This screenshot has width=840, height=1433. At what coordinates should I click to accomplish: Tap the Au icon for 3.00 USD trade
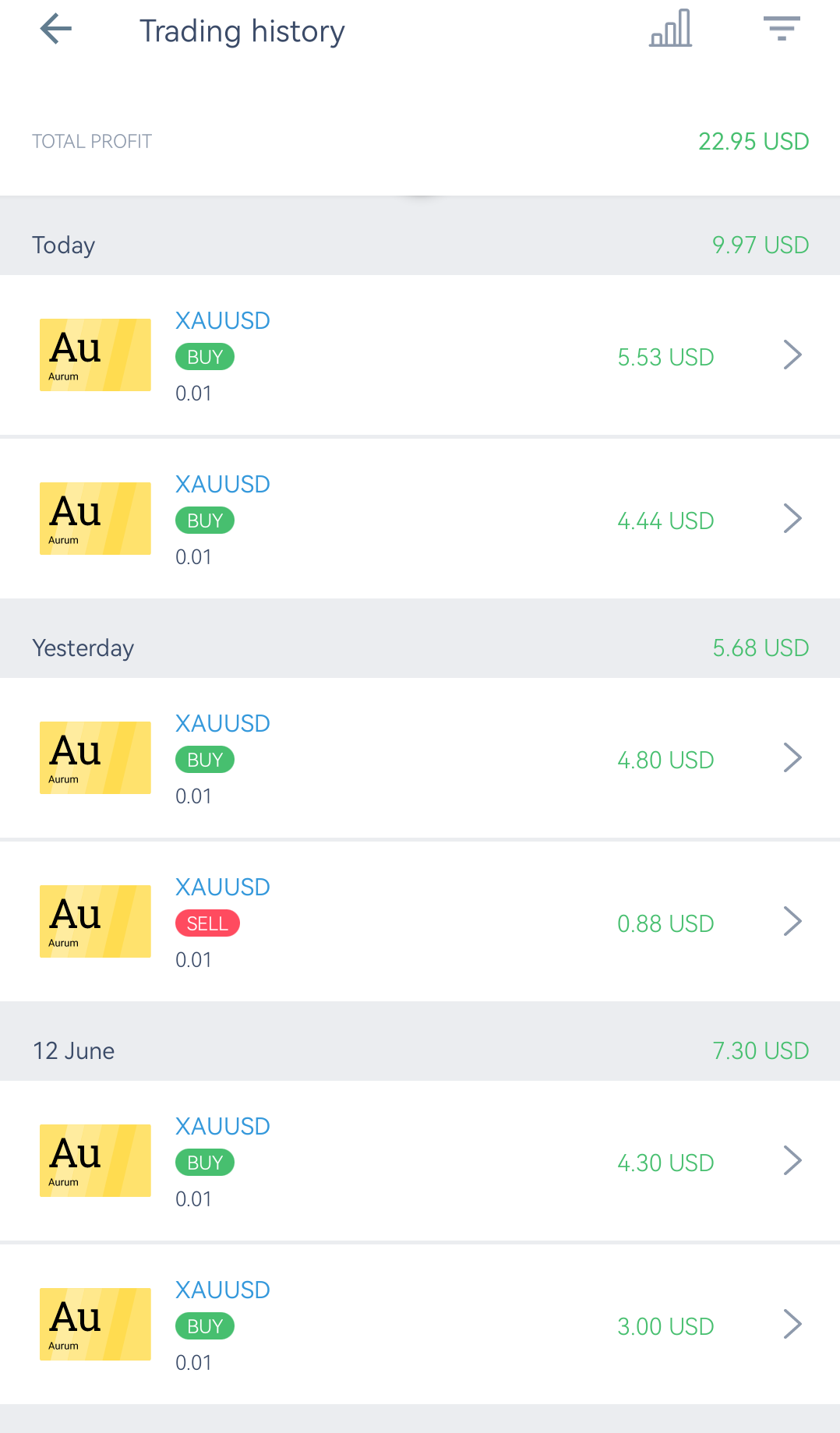point(95,1324)
